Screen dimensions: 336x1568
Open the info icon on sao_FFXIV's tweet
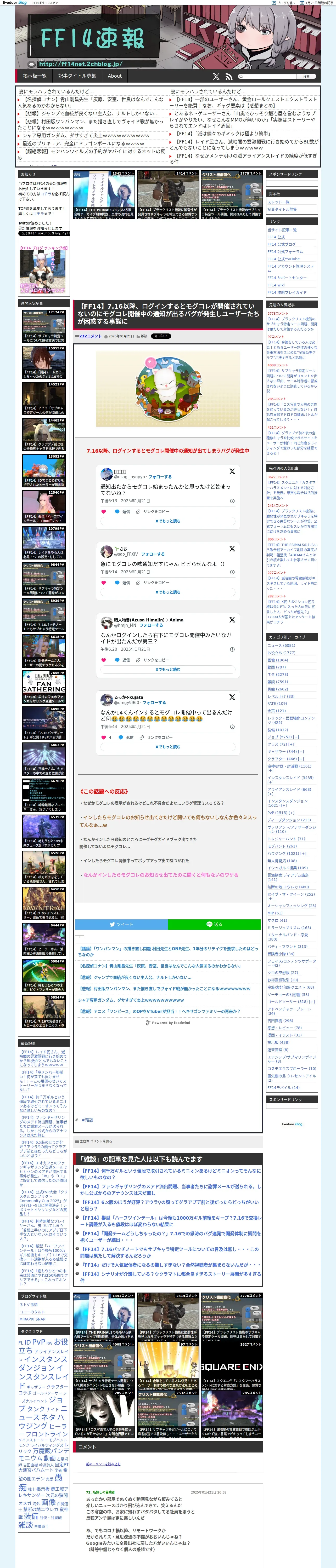[x=232, y=572]
